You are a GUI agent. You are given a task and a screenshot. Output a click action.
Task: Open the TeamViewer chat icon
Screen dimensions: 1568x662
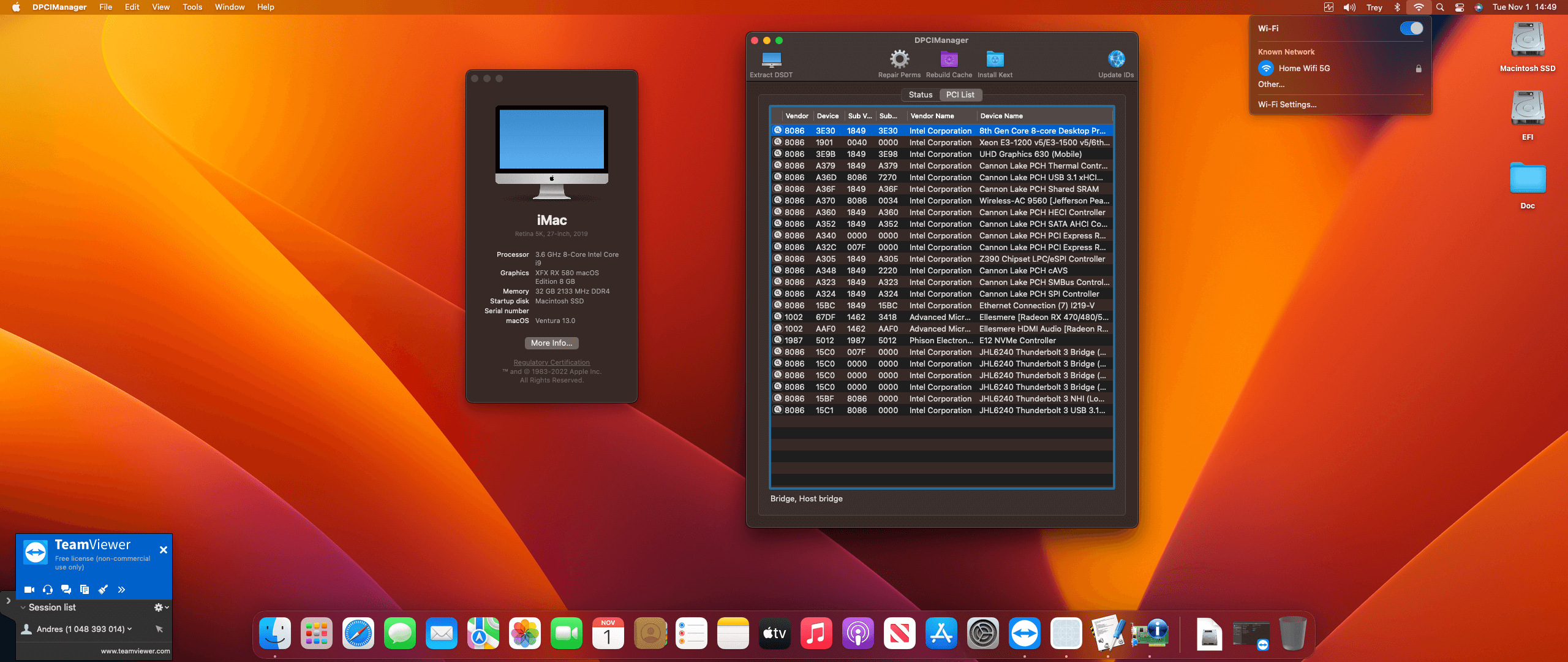tap(66, 590)
